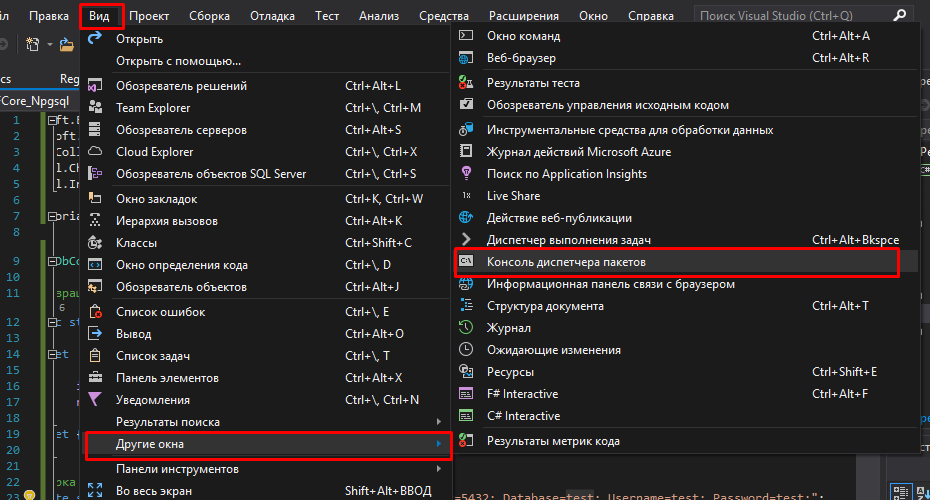Click the Solution Explorer icon in View menu
930x500 pixels.
tap(95, 85)
